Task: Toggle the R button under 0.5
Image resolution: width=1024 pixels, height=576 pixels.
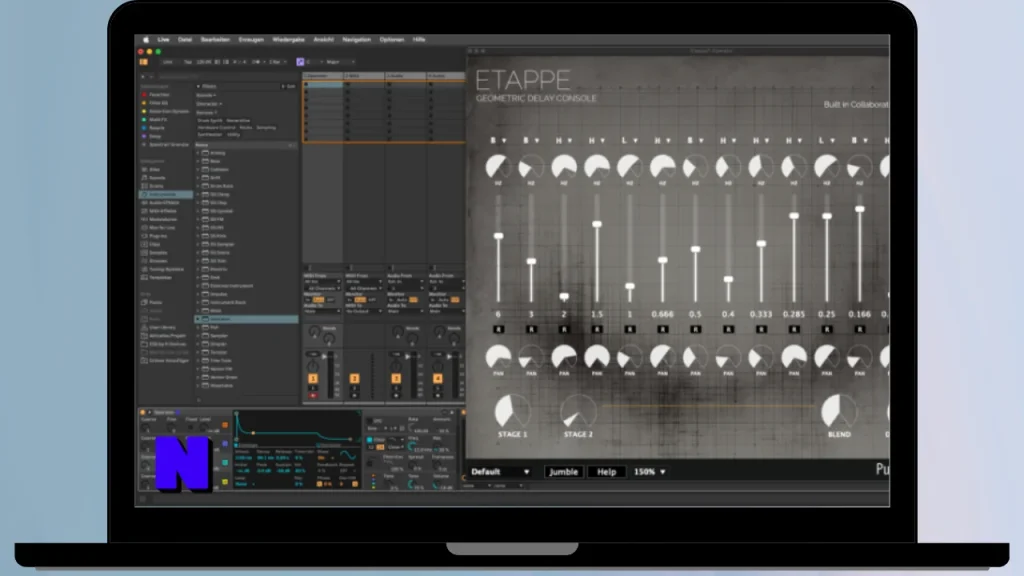Action: coord(695,330)
